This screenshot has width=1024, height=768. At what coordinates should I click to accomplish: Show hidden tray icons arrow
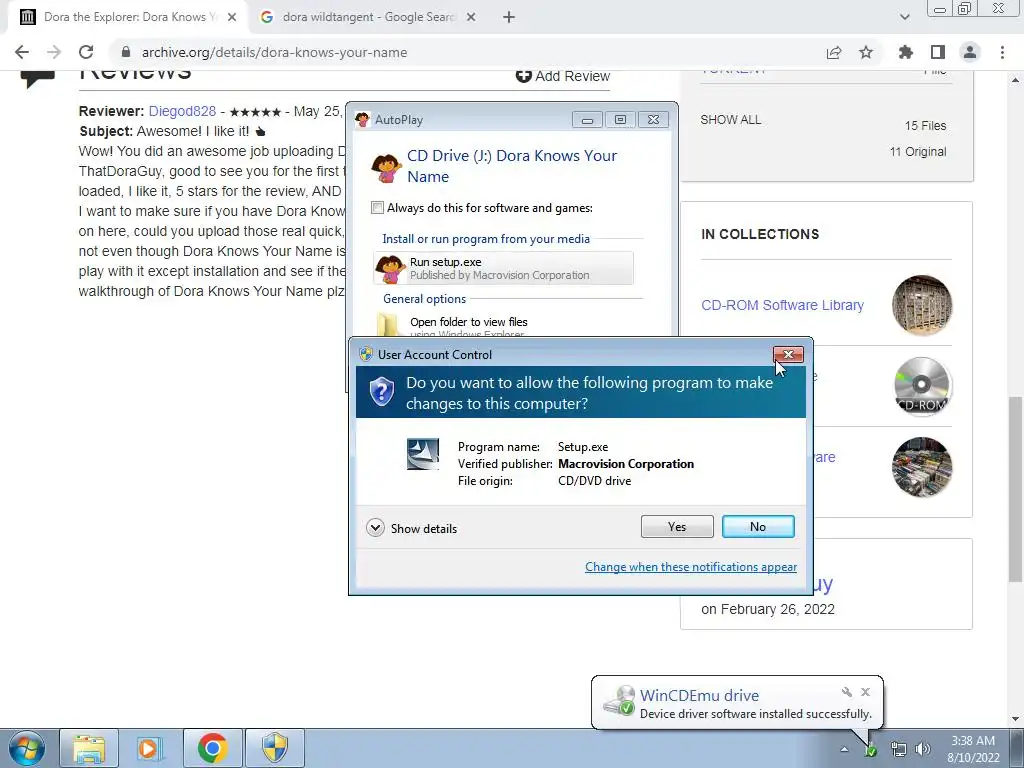pos(844,750)
